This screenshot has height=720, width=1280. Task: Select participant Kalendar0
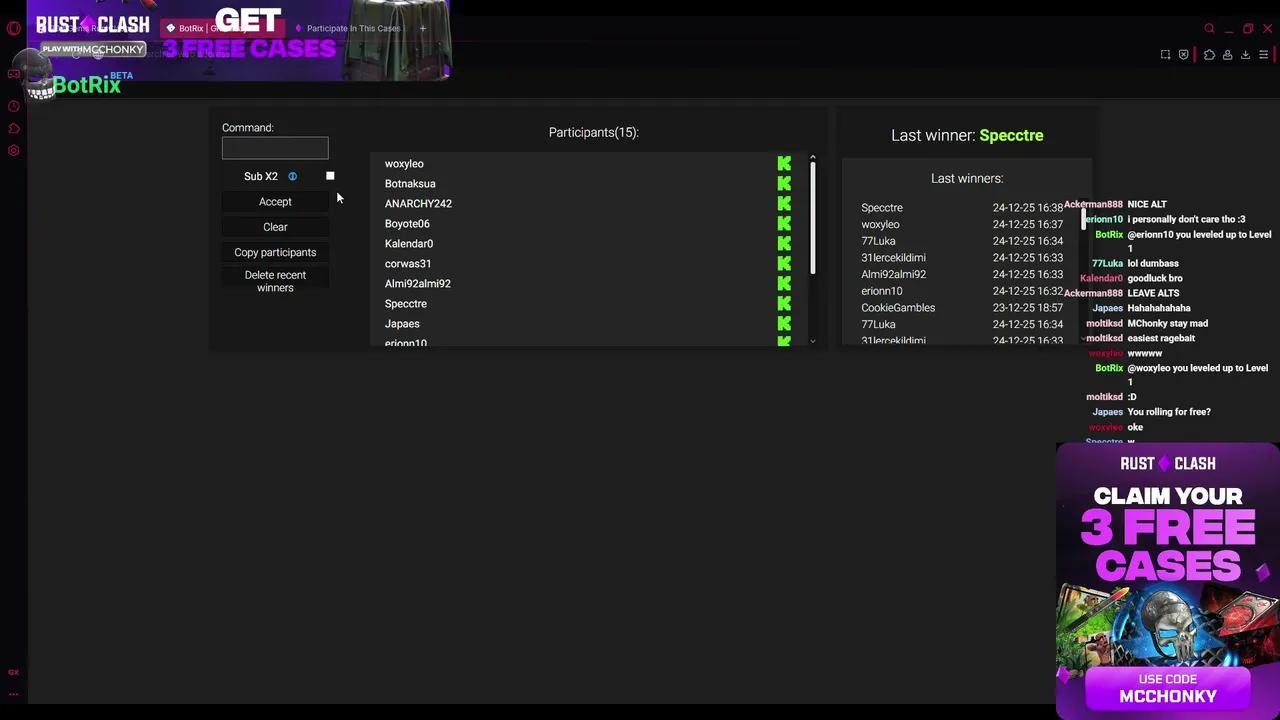(x=409, y=244)
